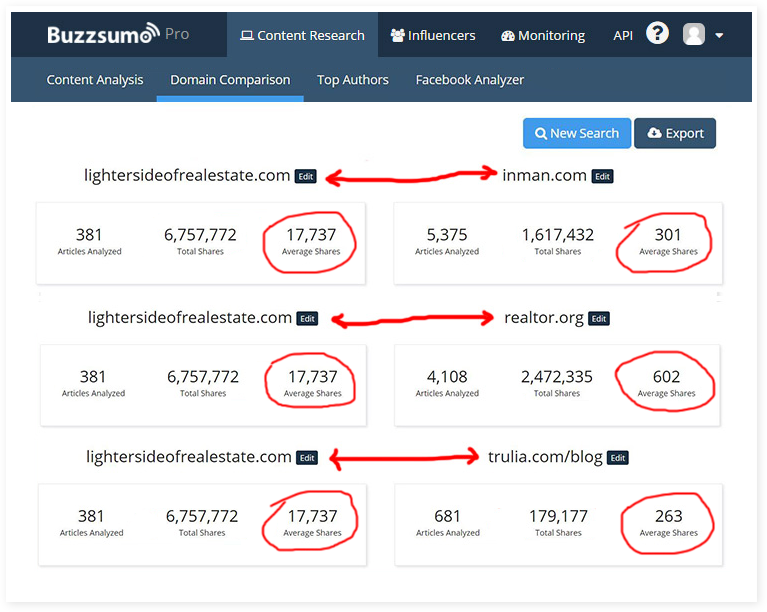Click the Buzzsumo Pro logo
The height and width of the screenshot is (612, 767).
coord(118,34)
